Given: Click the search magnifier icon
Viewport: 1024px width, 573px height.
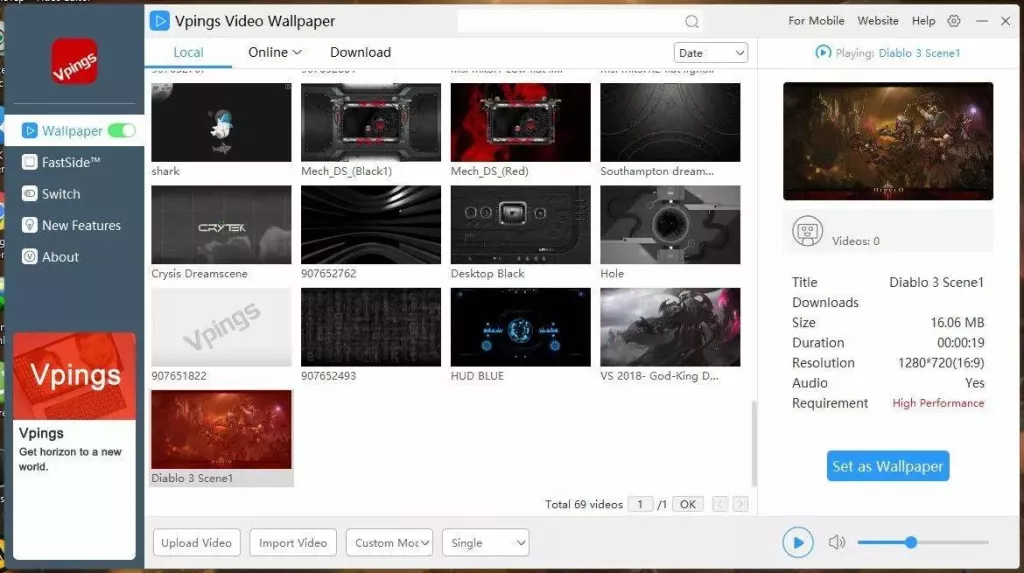Looking at the screenshot, I should coord(692,22).
